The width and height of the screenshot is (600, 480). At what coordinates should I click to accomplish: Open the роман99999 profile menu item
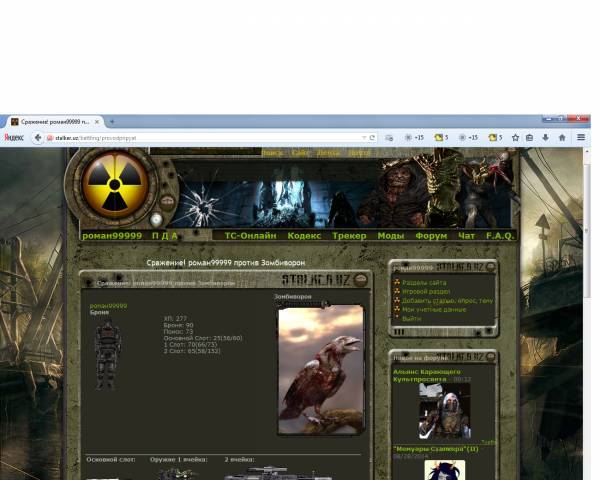click(112, 236)
